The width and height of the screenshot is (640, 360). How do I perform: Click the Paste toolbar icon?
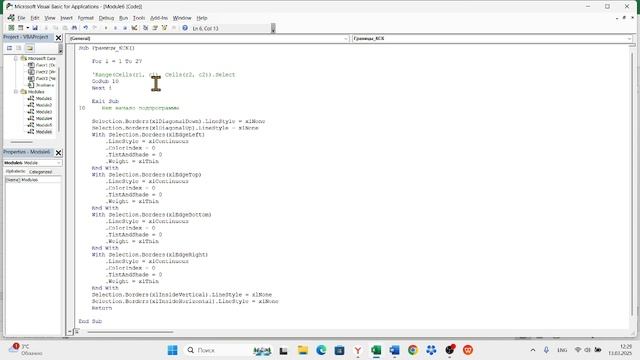65,28
